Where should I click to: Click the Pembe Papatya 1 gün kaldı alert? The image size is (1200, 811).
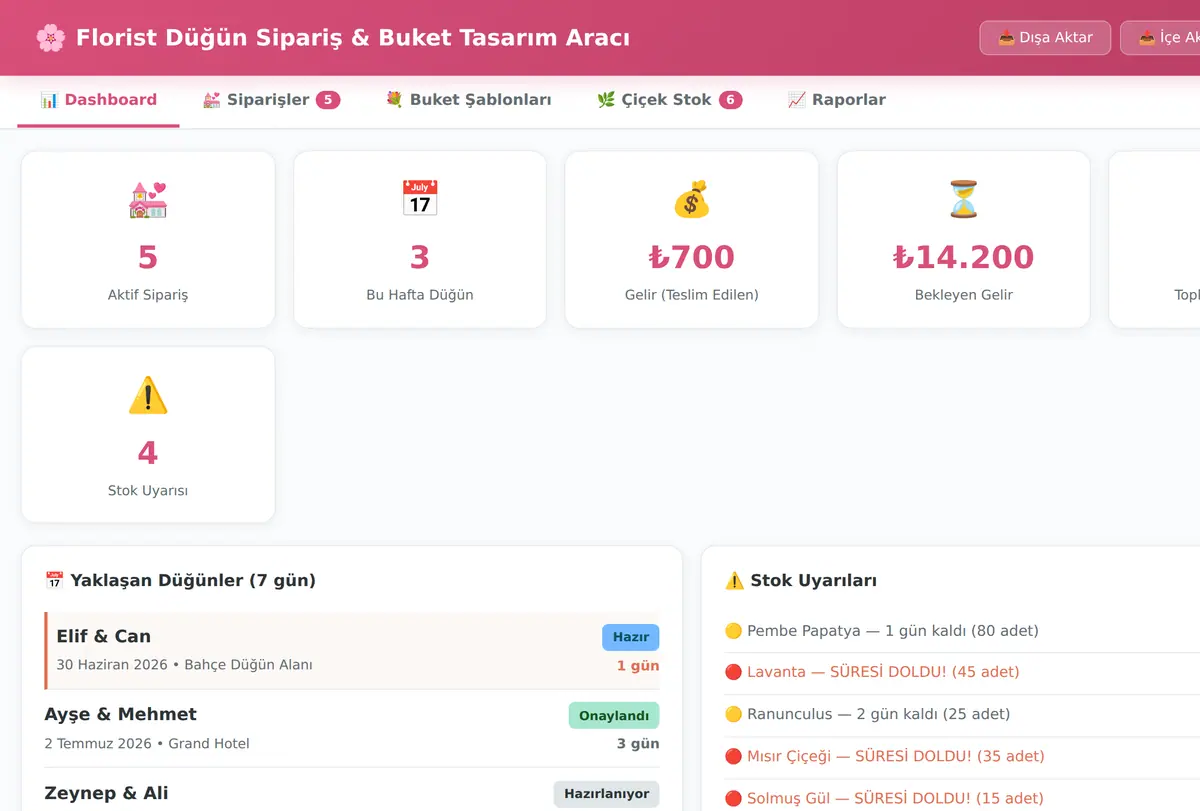click(893, 631)
